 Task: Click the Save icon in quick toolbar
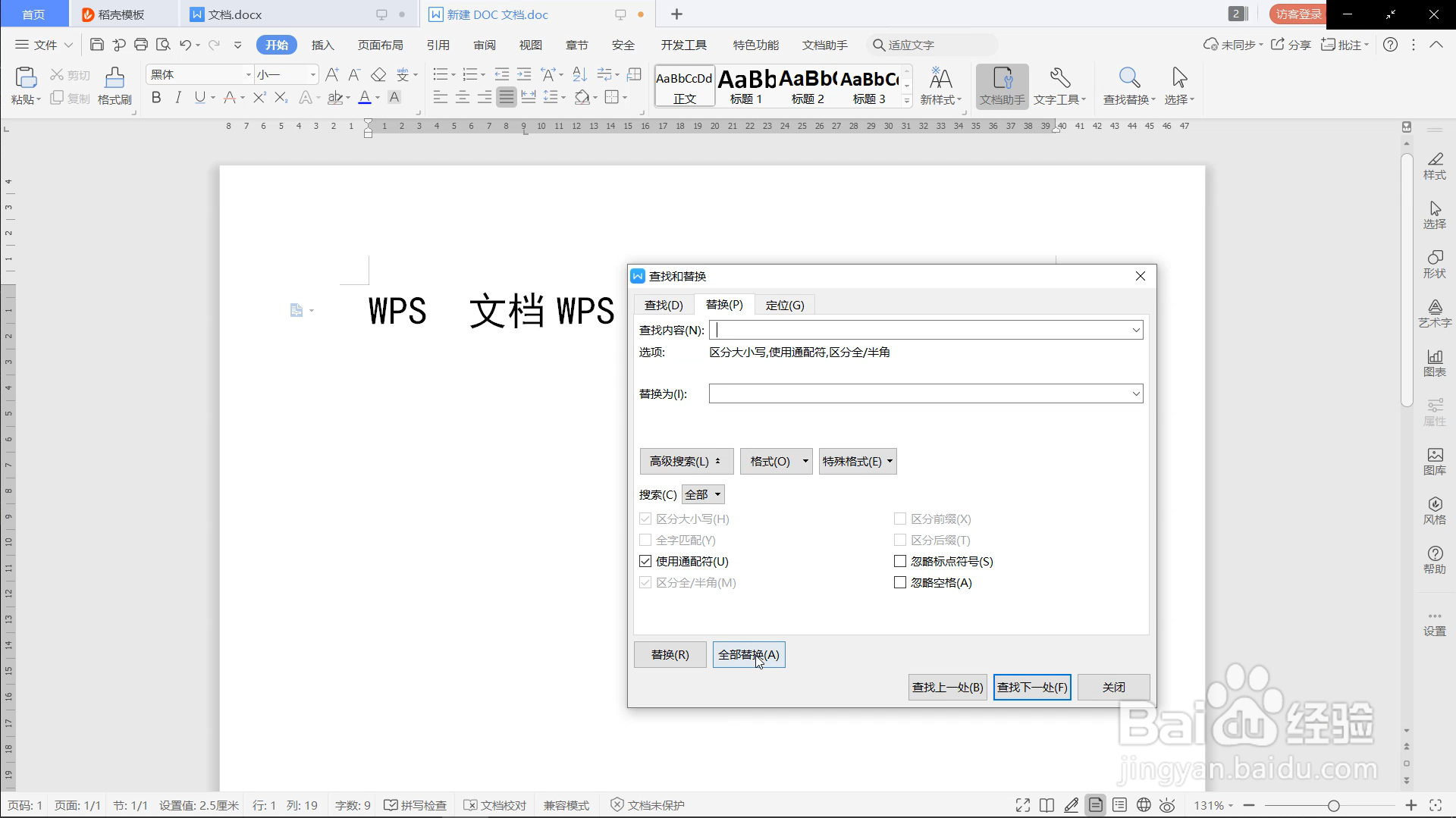[96, 45]
